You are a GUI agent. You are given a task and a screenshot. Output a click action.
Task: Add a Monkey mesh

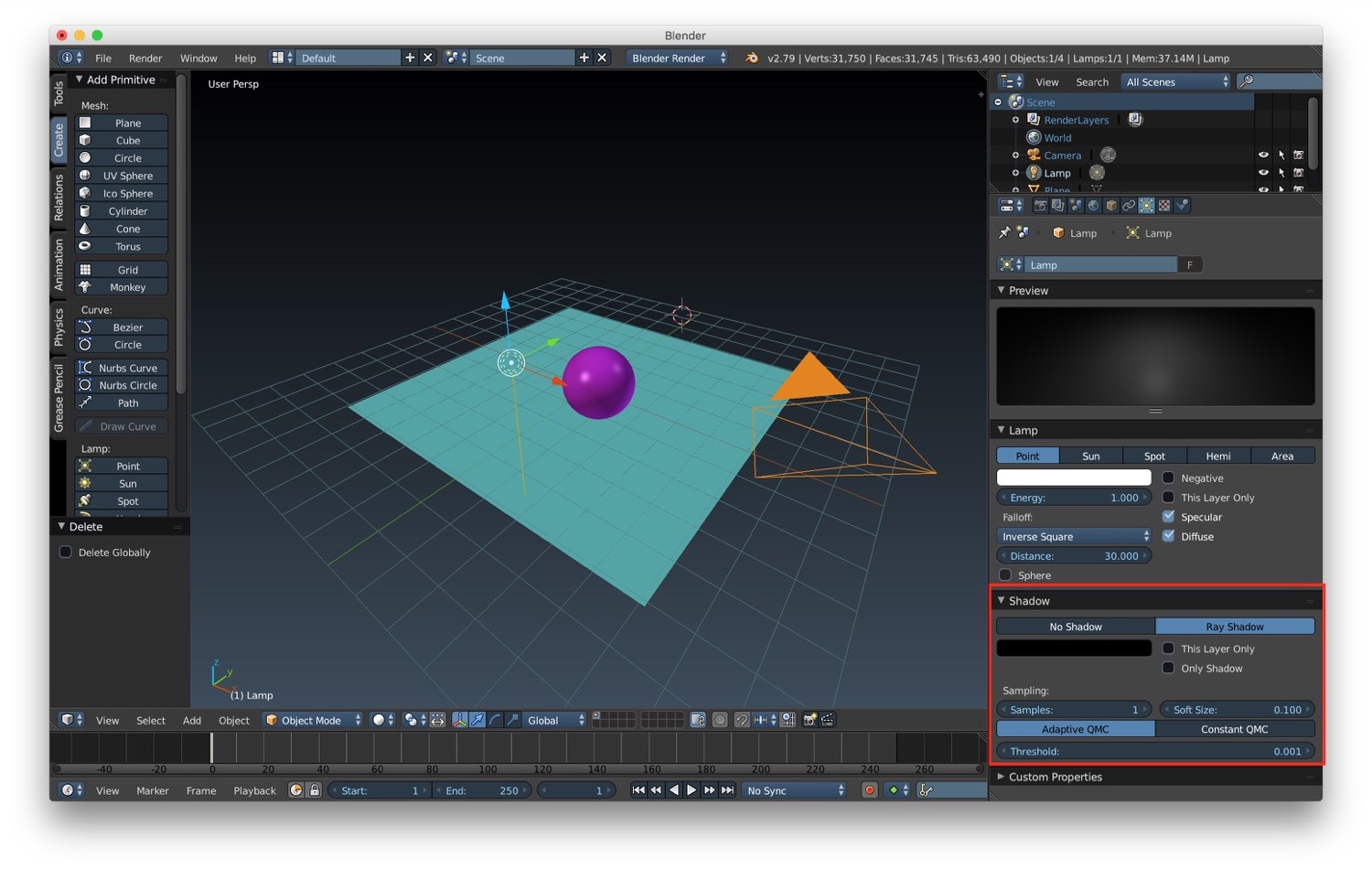click(122, 287)
